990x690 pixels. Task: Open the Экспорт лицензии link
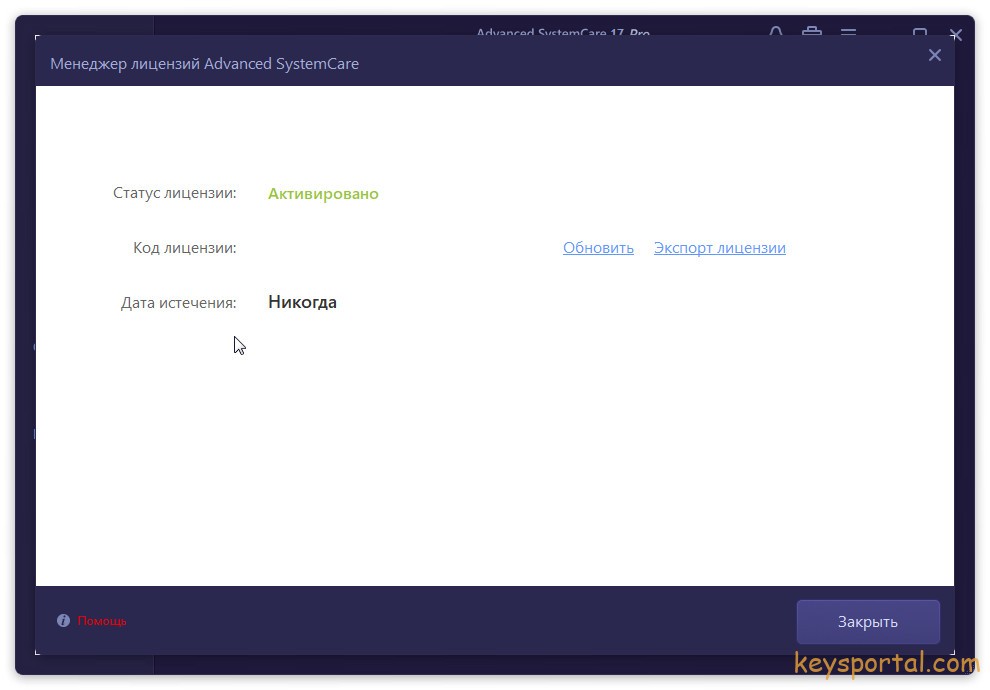[719, 247]
